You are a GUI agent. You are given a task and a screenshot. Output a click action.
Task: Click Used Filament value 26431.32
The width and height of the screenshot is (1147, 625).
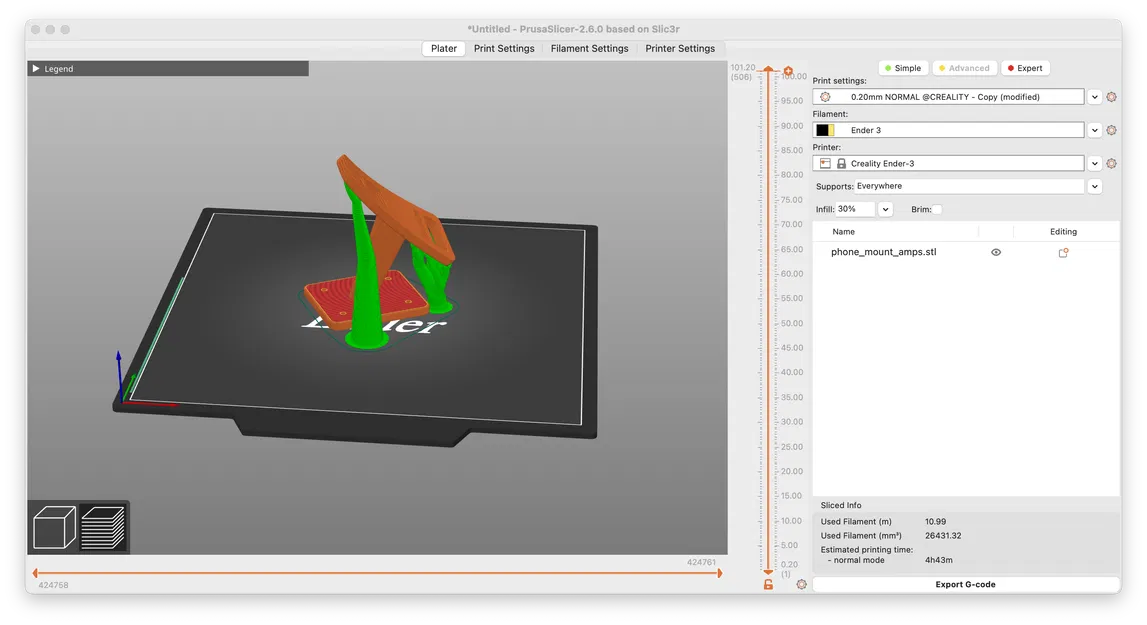(x=943, y=536)
